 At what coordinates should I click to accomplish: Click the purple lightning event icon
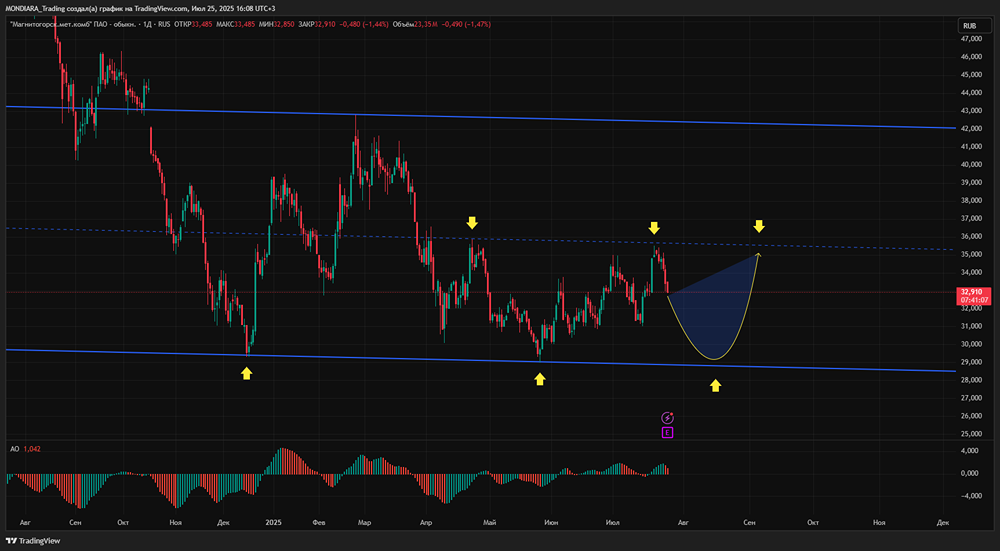pos(667,418)
